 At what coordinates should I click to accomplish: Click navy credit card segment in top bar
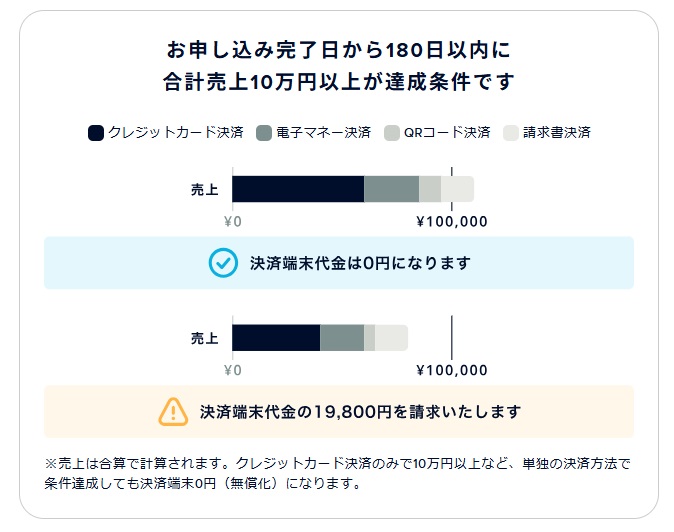298,189
